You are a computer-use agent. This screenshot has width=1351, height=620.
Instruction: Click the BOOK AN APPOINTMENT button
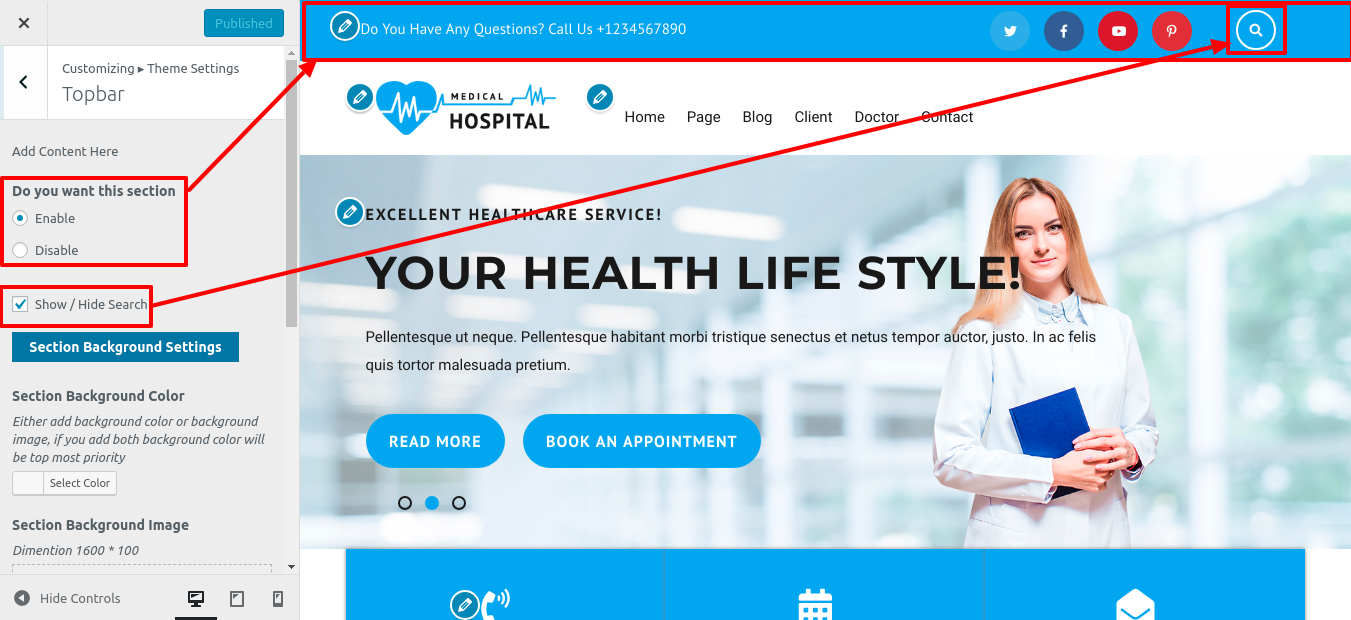pos(641,441)
